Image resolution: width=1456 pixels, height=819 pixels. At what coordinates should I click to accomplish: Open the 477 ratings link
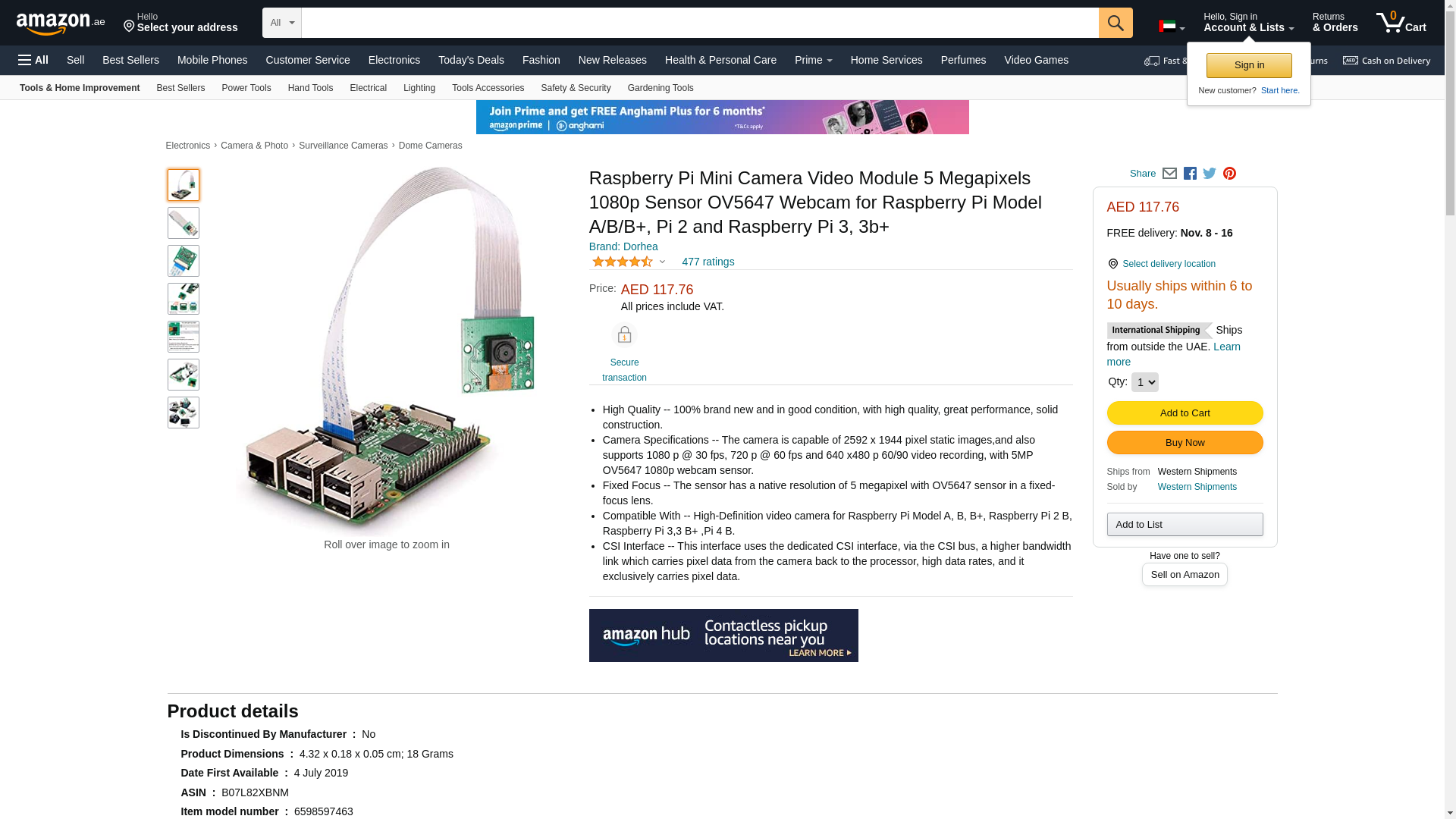(708, 262)
